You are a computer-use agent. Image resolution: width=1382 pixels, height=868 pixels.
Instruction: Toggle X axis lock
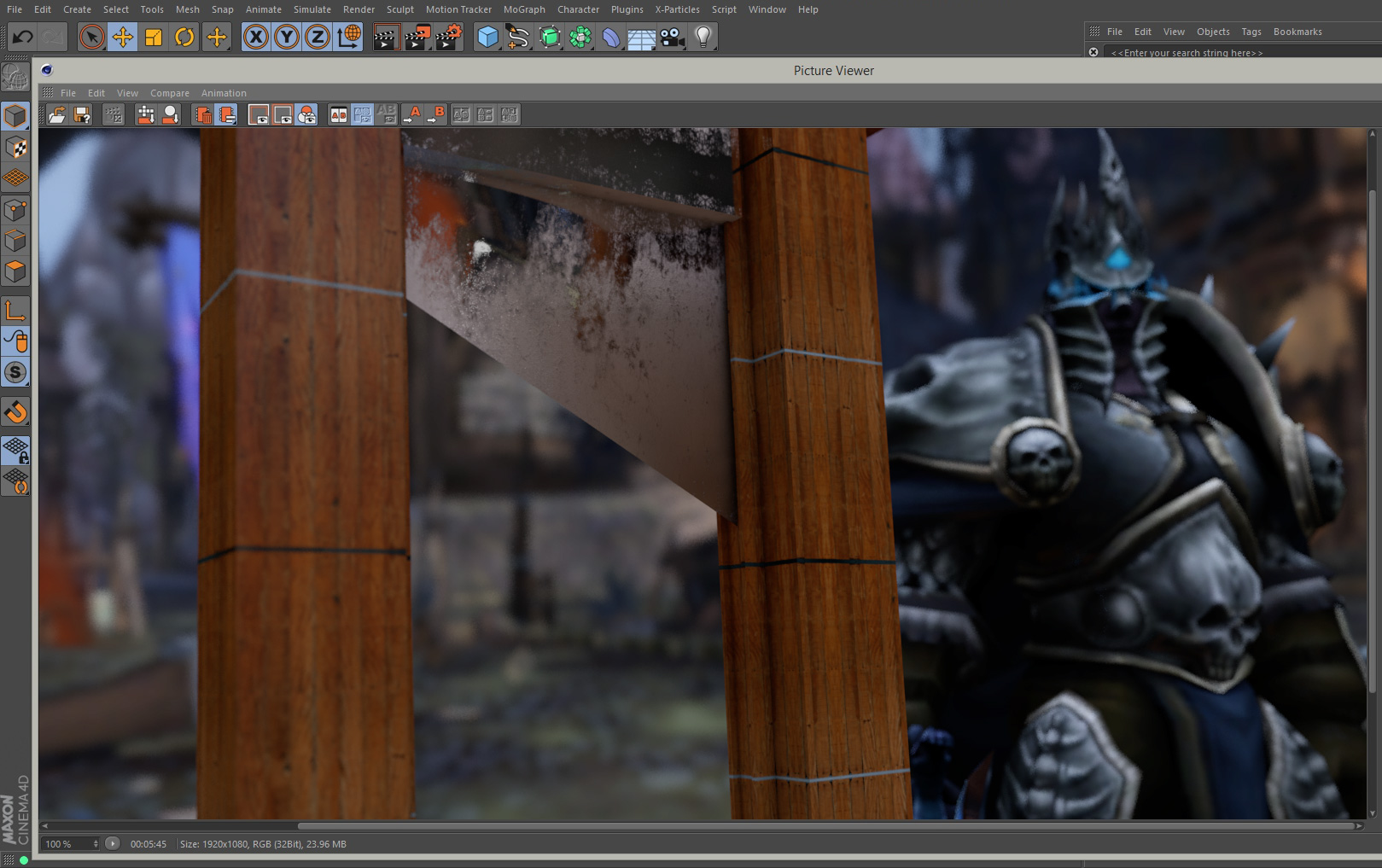coord(256,37)
